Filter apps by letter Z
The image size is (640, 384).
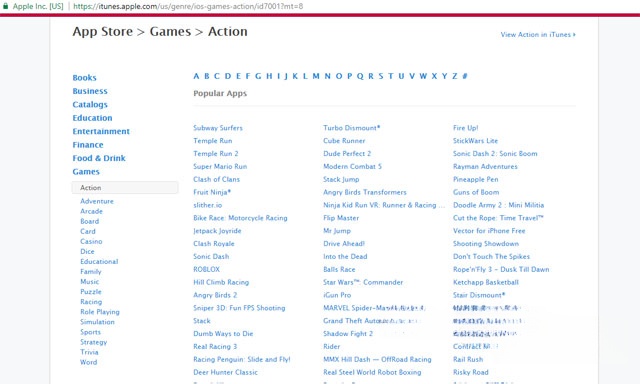point(454,76)
